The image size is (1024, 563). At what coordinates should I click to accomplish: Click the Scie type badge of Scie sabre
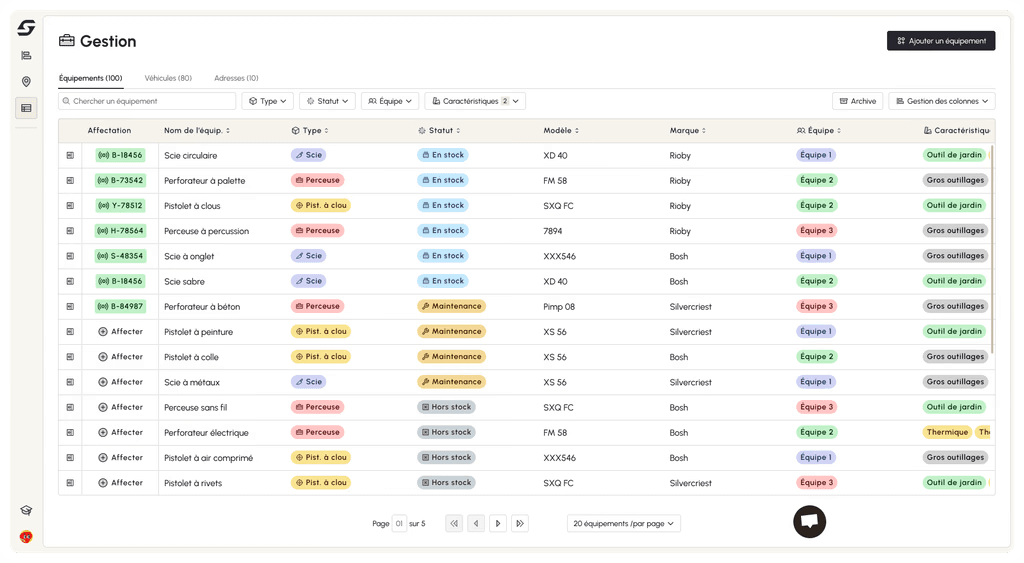(308, 281)
